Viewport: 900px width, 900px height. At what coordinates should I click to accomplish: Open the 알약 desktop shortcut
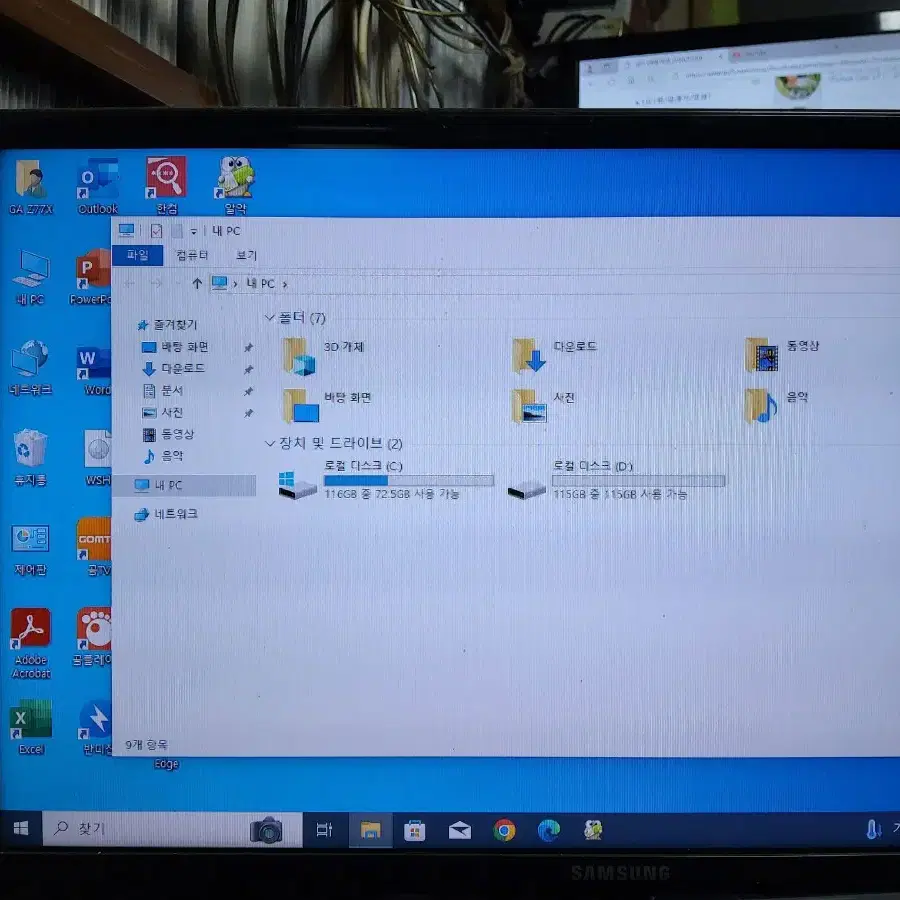[235, 187]
